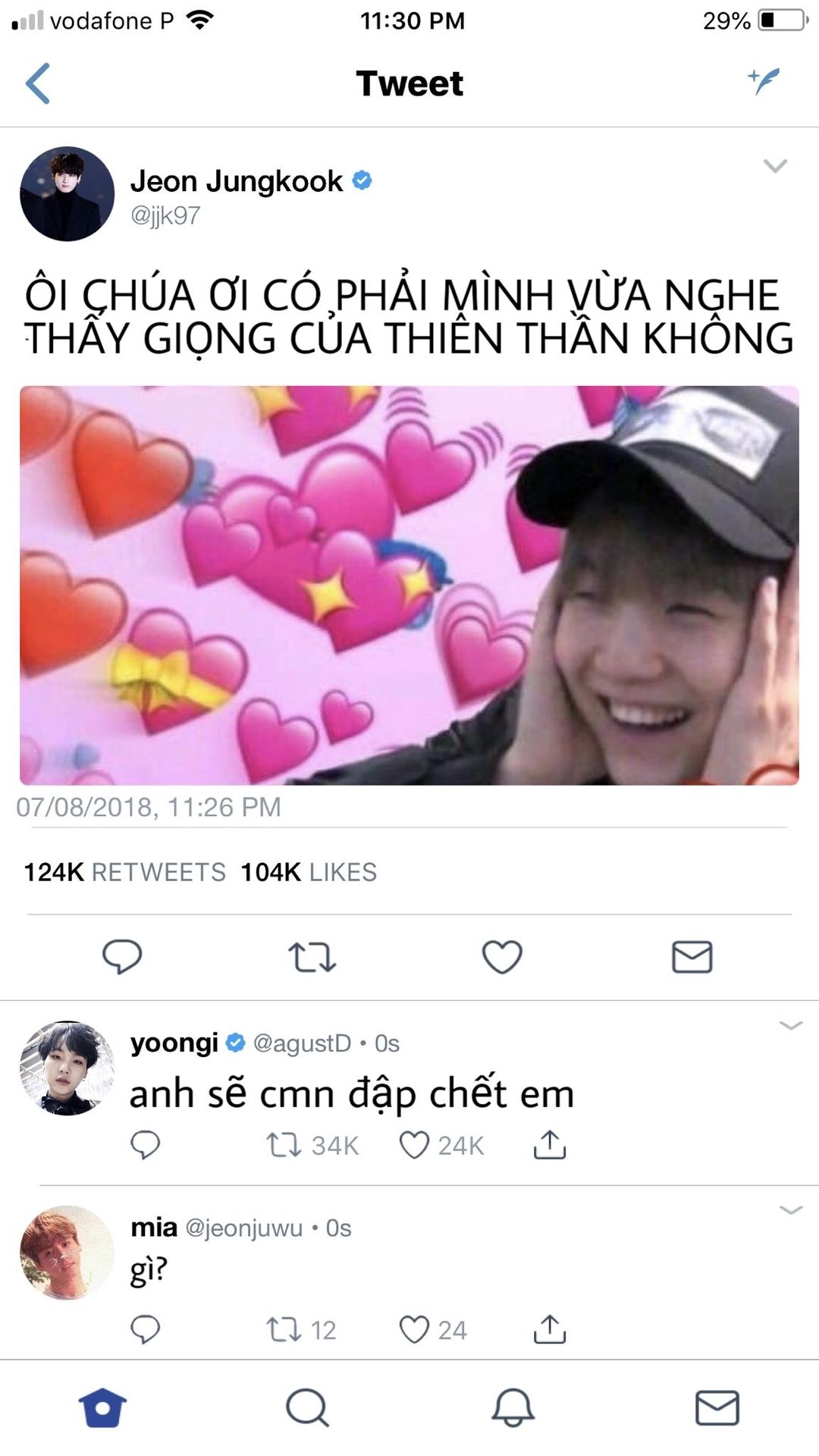Image resolution: width=819 pixels, height=1456 pixels.
Task: Compose new tweet with feather icon
Action: tap(764, 81)
